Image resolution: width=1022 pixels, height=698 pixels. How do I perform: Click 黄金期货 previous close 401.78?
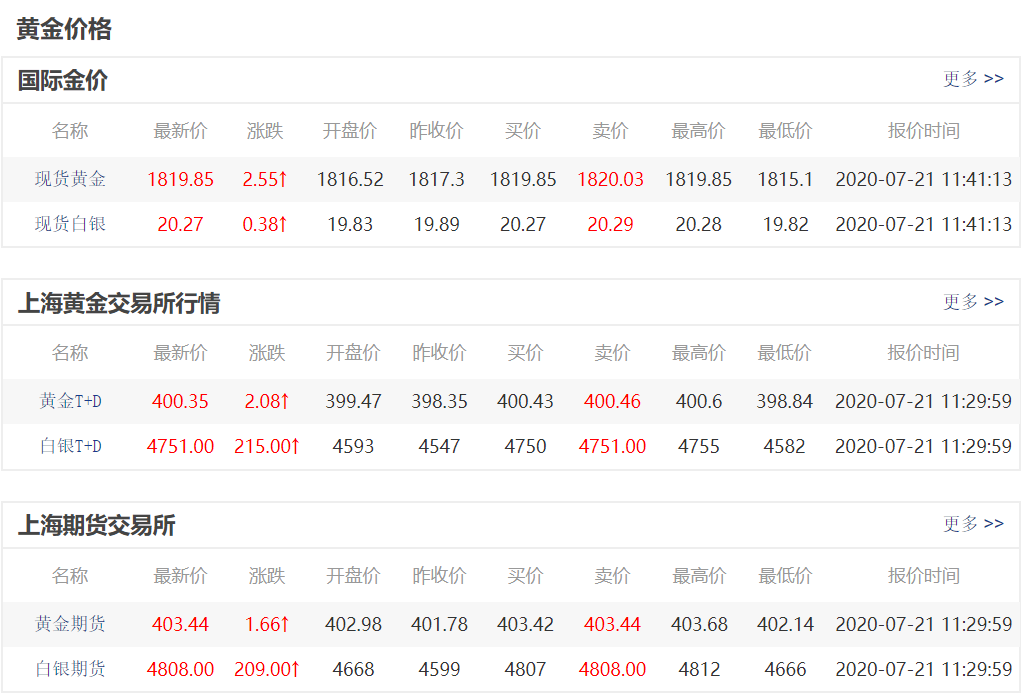pos(439,624)
